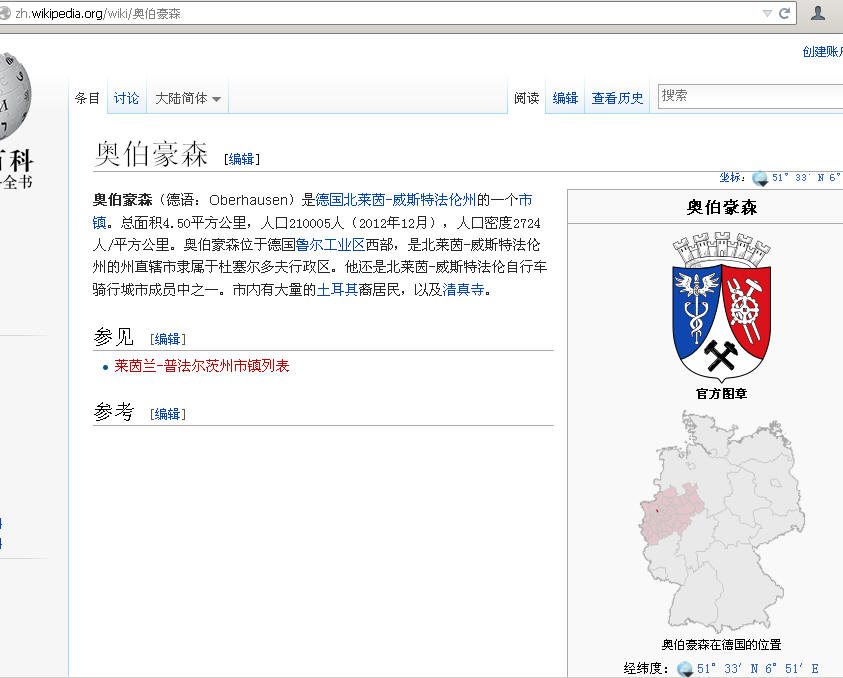Click the 官方图章 caption text
The width and height of the screenshot is (843, 678).
click(721, 394)
